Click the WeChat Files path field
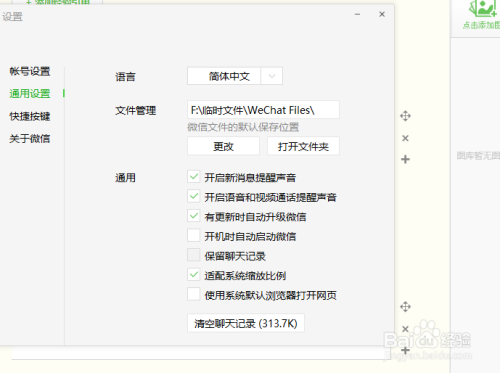 (x=263, y=110)
